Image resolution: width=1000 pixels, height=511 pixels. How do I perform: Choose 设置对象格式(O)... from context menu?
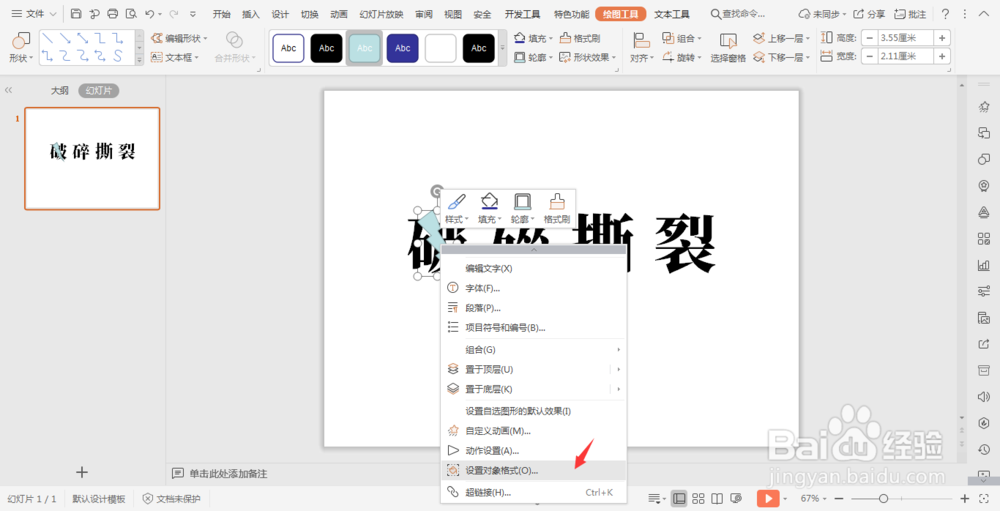pyautogui.click(x=534, y=471)
